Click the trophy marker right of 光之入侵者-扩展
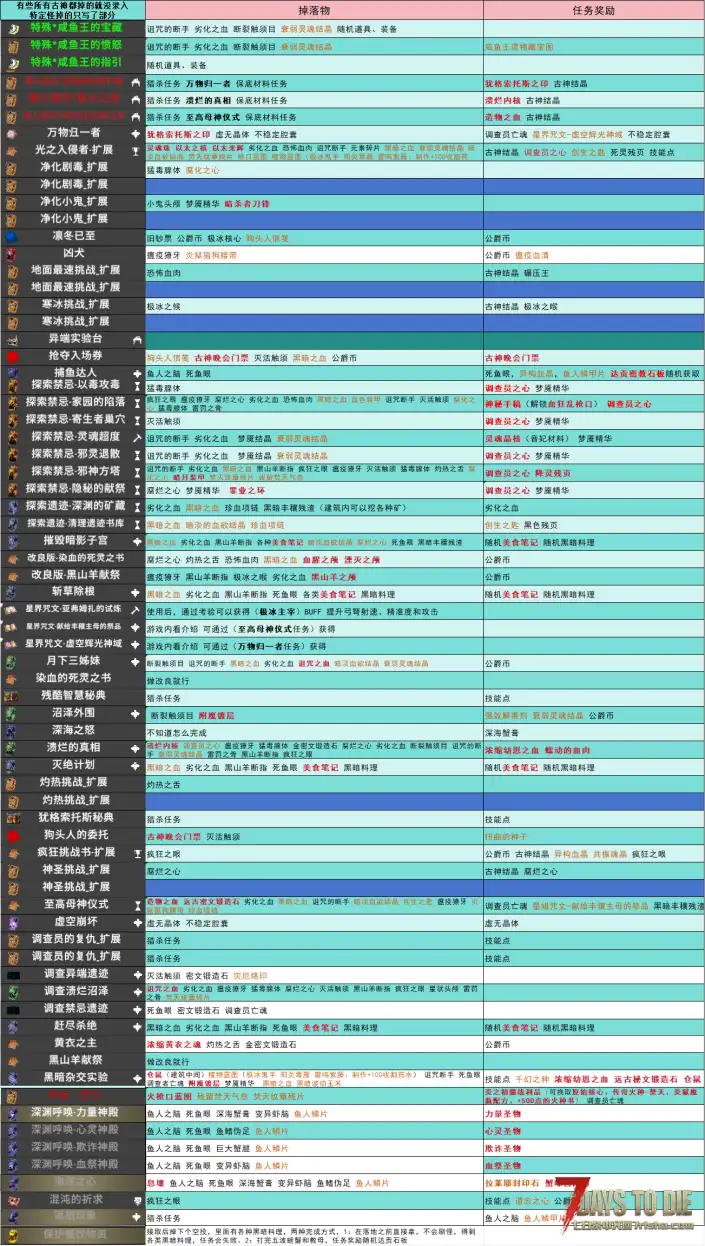Viewport: 705px width, 1246px height. click(x=135, y=150)
